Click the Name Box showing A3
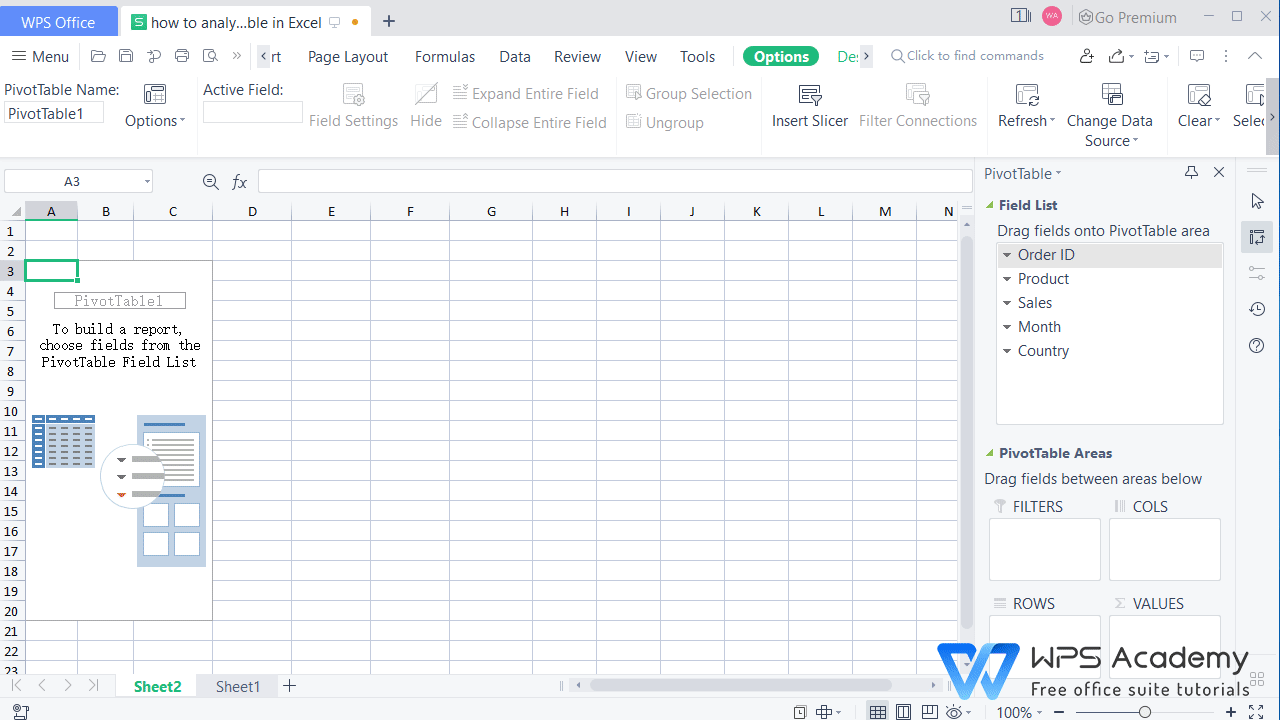1280x720 pixels. [71, 180]
